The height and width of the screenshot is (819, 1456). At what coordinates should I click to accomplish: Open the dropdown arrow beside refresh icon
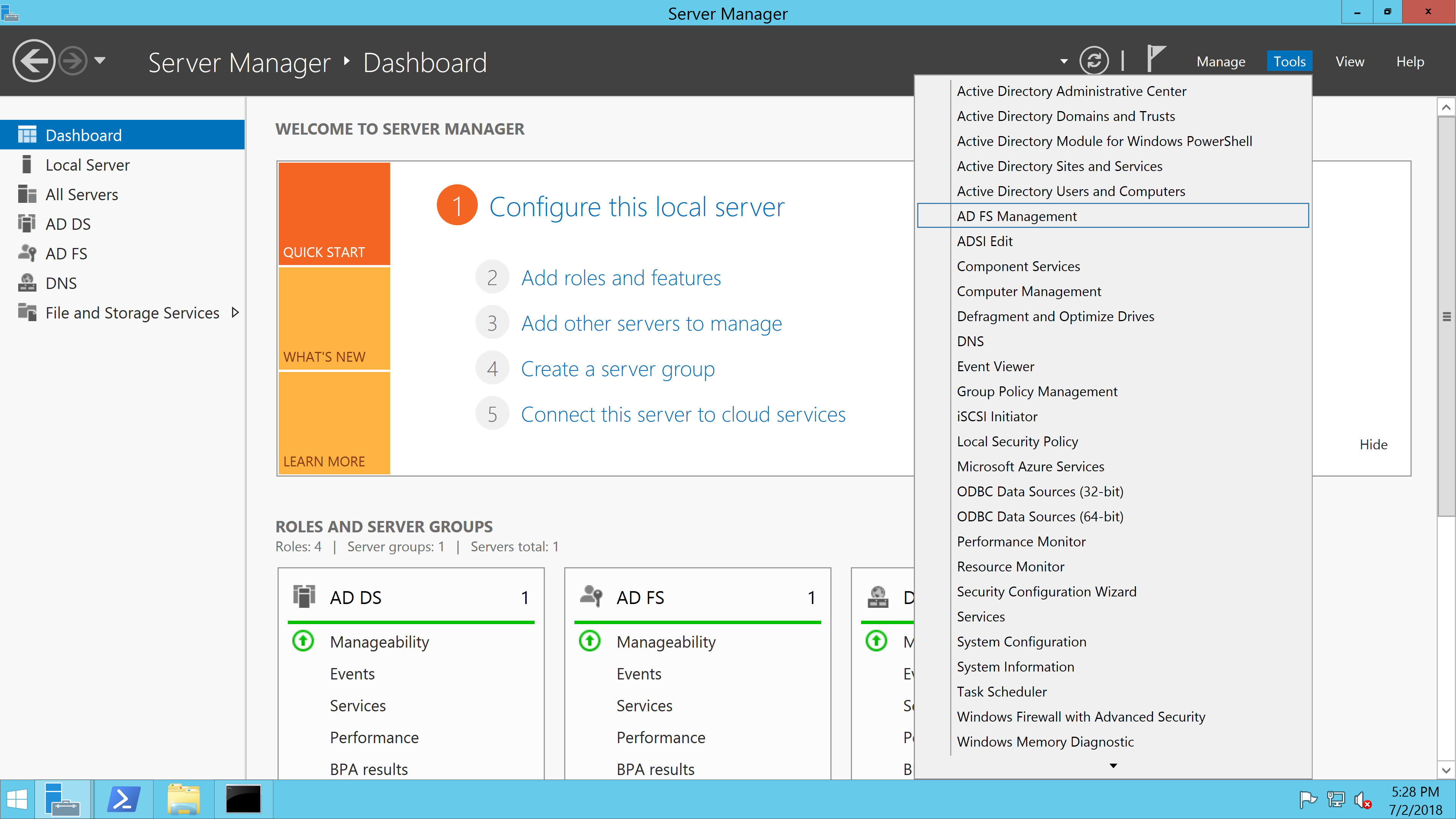point(1064,61)
